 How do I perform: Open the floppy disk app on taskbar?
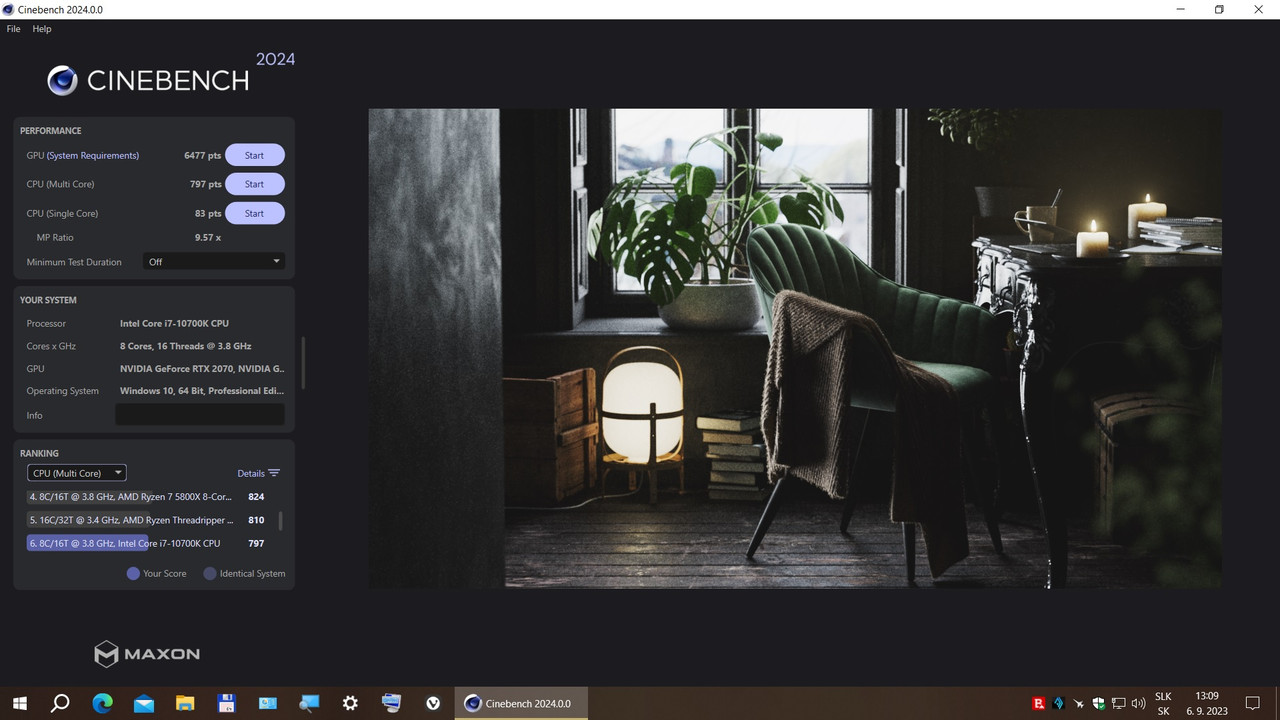pos(226,703)
